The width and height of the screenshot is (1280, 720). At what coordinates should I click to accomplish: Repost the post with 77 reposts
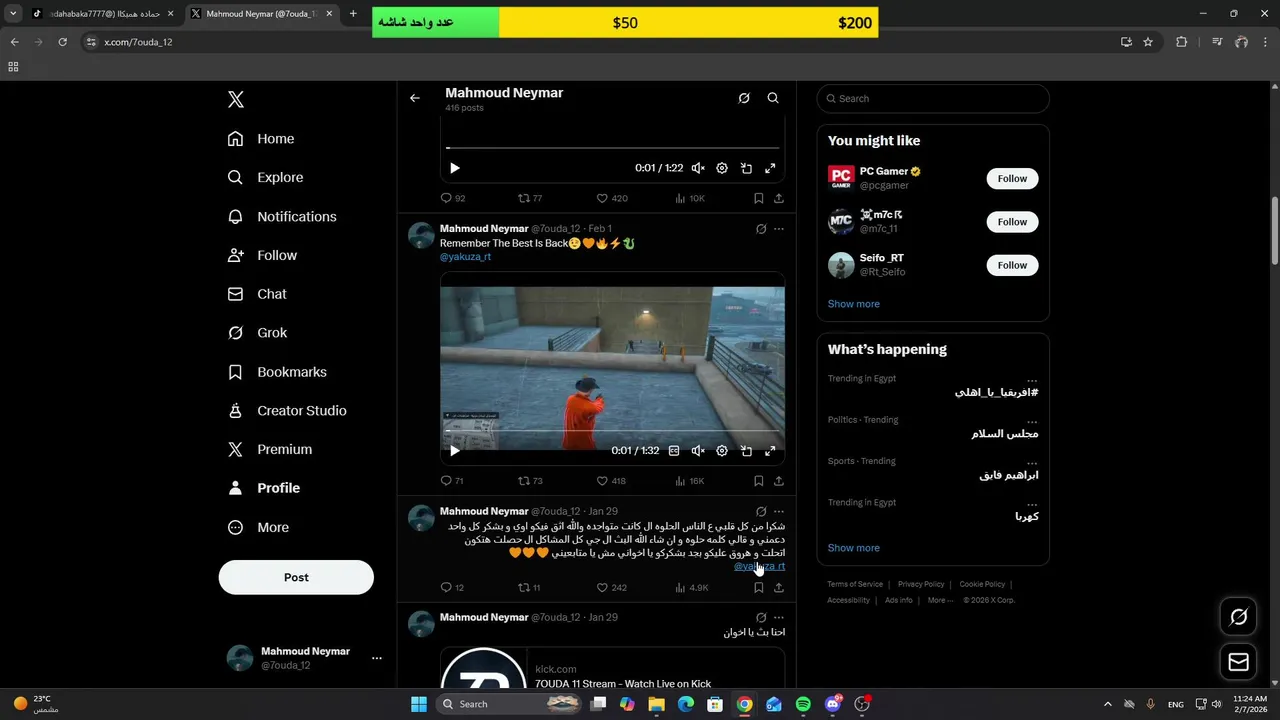pos(530,198)
